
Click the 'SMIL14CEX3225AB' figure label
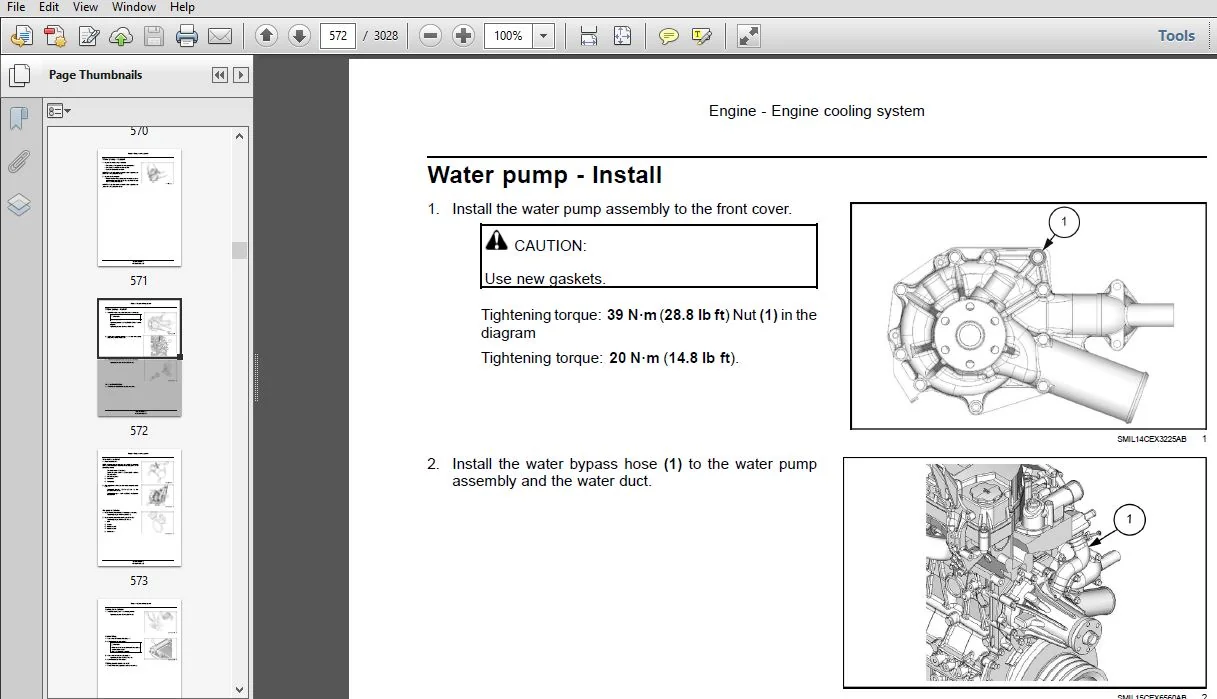(x=1152, y=439)
